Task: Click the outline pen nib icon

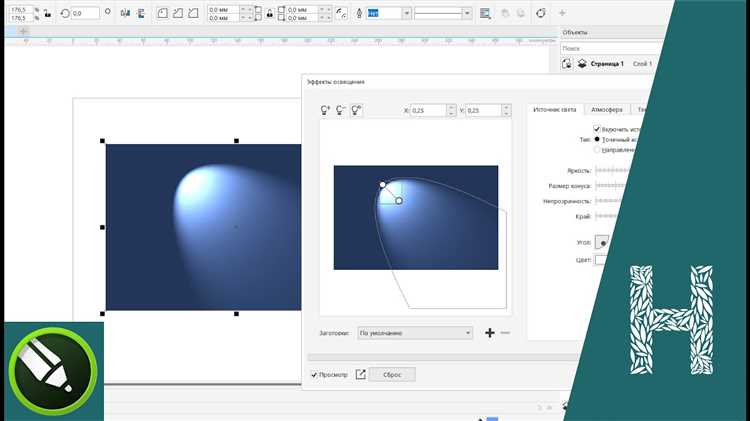Action: [359, 13]
